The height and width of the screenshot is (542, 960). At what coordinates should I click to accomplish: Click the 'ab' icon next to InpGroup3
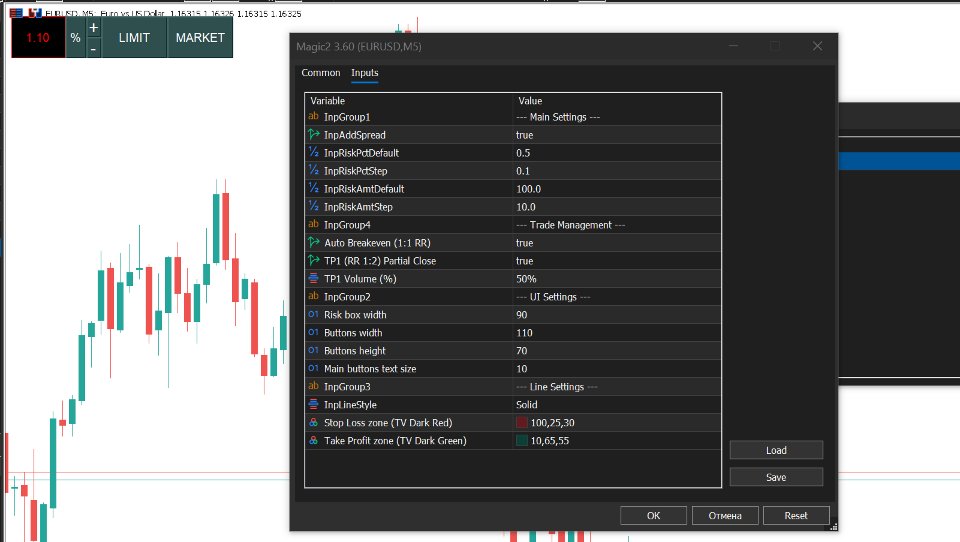[313, 386]
